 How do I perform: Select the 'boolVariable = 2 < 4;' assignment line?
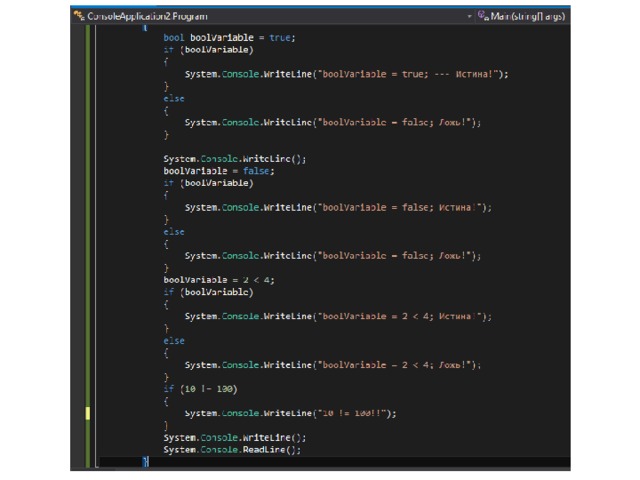(x=218, y=280)
